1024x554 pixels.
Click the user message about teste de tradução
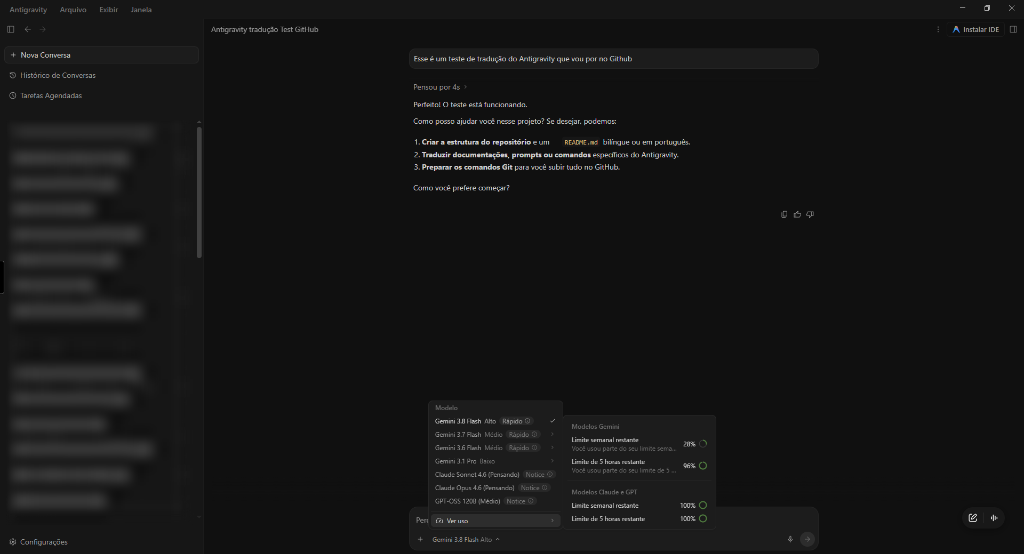coord(613,59)
